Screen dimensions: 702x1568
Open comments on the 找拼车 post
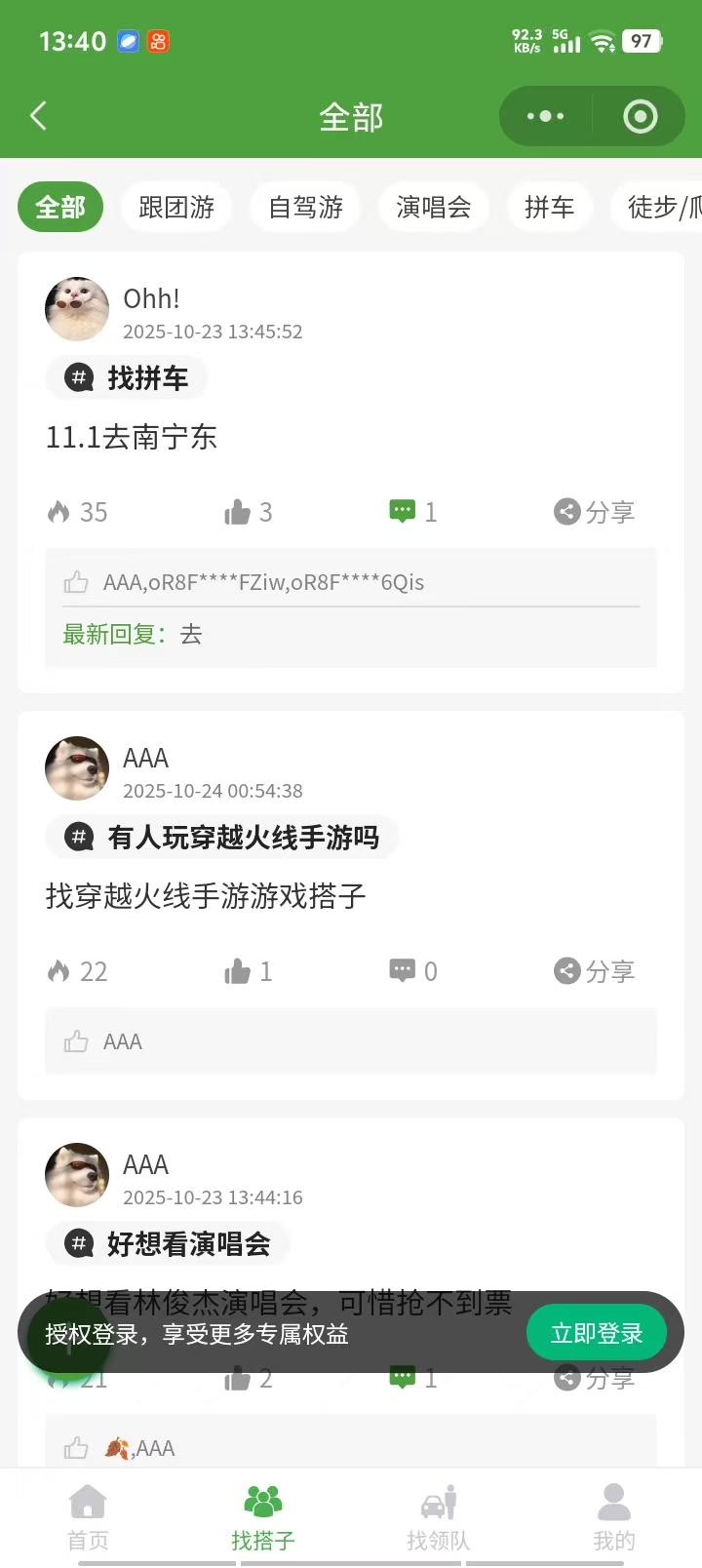pos(412,512)
